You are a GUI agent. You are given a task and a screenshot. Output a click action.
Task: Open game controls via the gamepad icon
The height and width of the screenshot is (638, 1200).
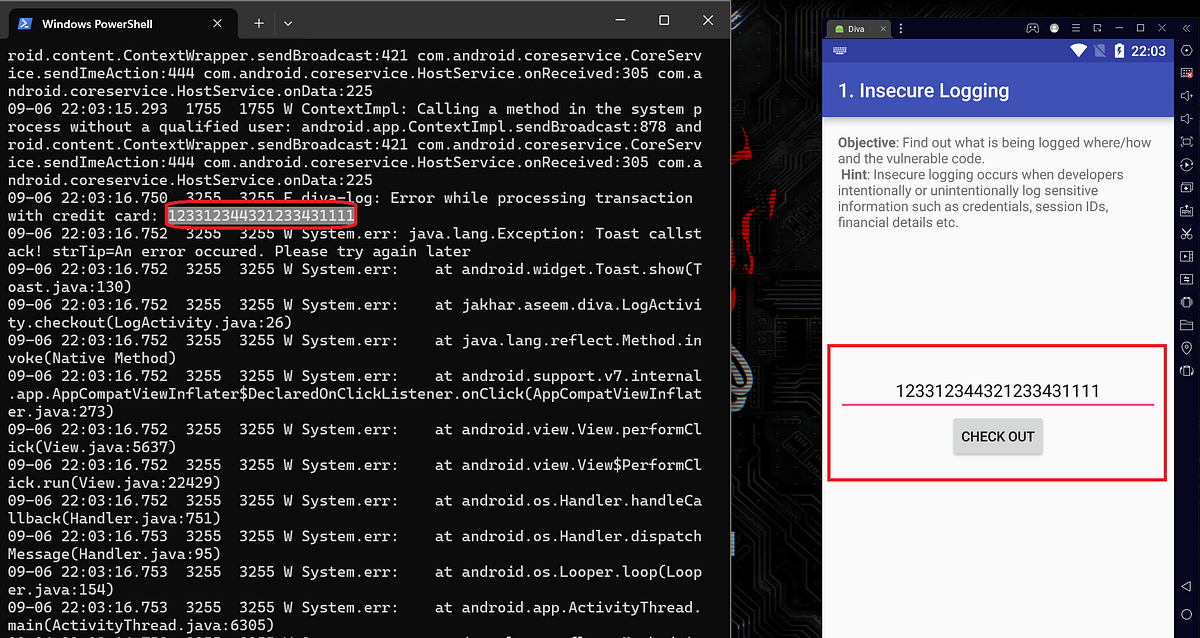[1033, 28]
